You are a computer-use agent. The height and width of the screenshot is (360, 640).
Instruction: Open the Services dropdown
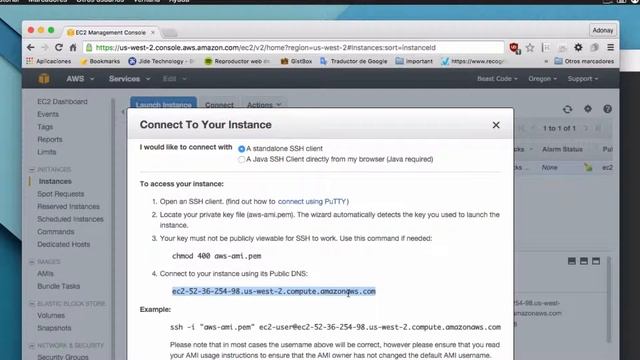129,79
